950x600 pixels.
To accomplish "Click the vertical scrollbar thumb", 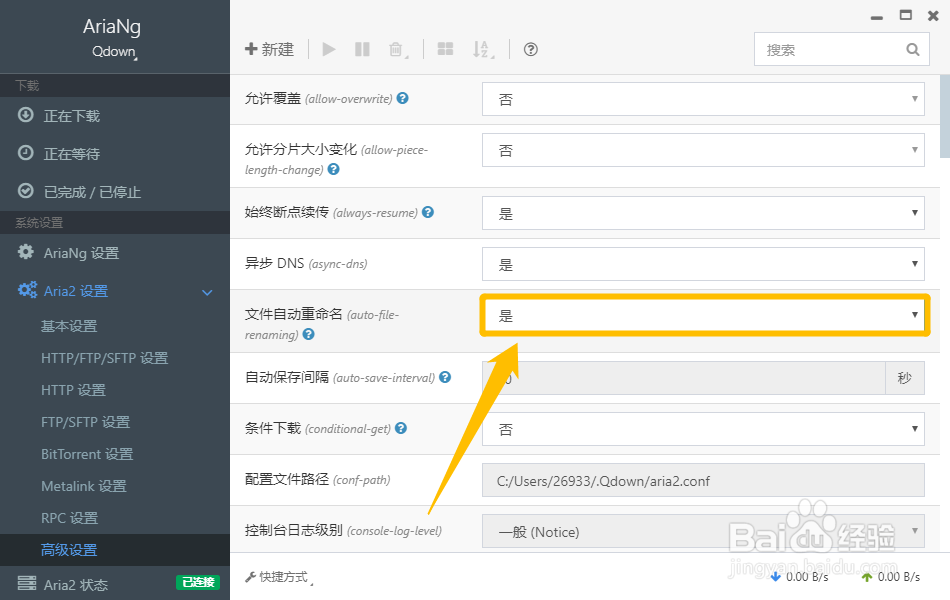I will click(945, 116).
